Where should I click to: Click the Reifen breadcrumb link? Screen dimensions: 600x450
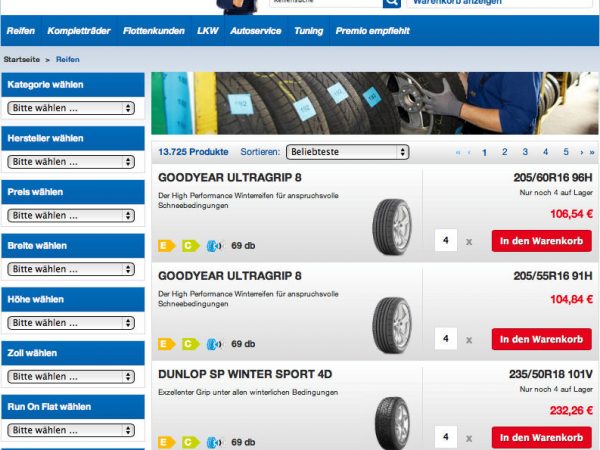68,59
